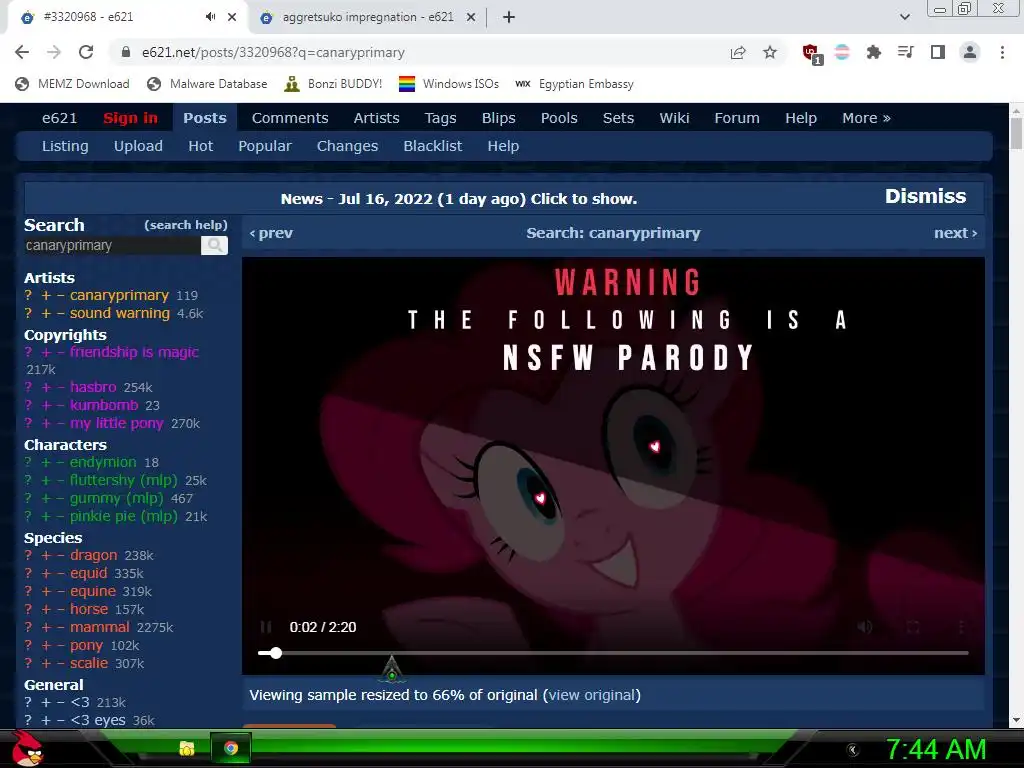Open the Hot posts submenu

tap(200, 146)
